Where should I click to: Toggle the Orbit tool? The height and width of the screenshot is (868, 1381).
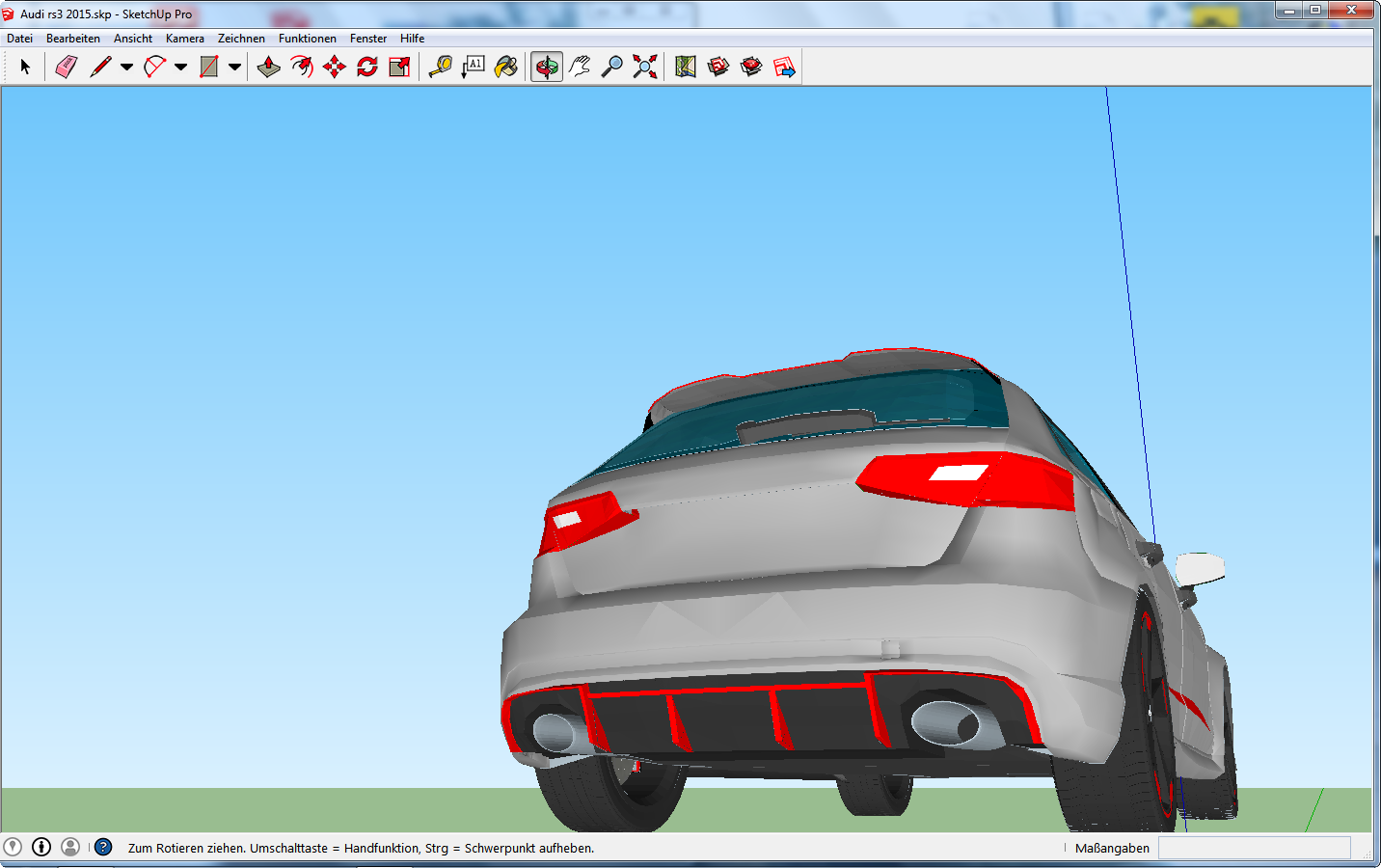pos(547,67)
